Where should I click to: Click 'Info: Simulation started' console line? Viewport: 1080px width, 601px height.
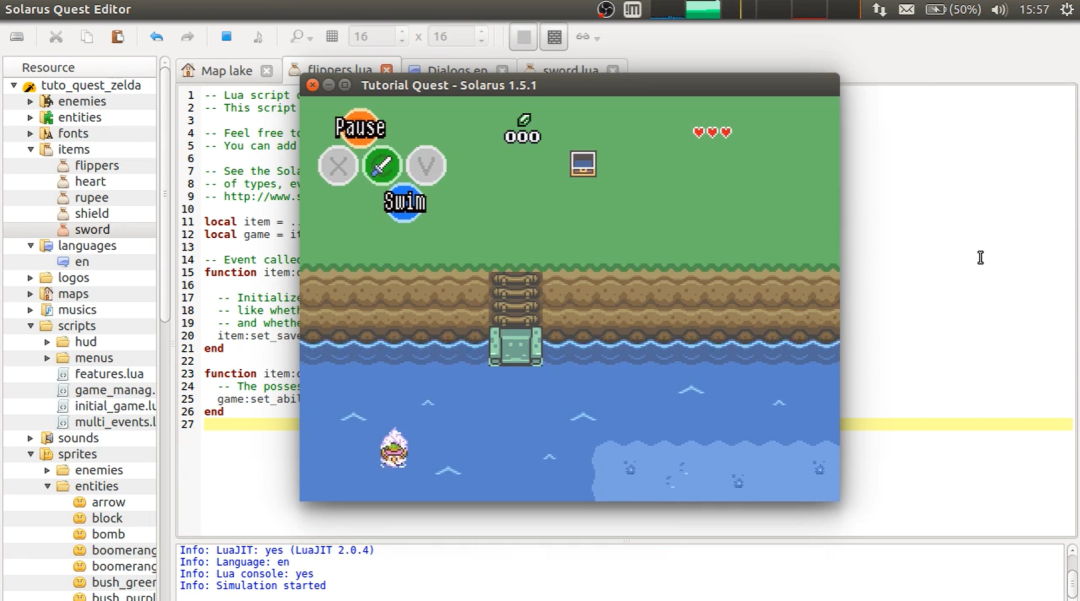(x=253, y=586)
